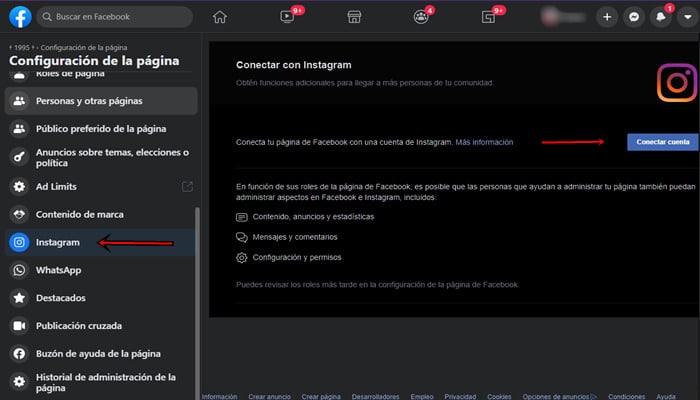Click the Personas y otras páginas icon
Viewport: 700px width, 400px height.
click(19, 101)
